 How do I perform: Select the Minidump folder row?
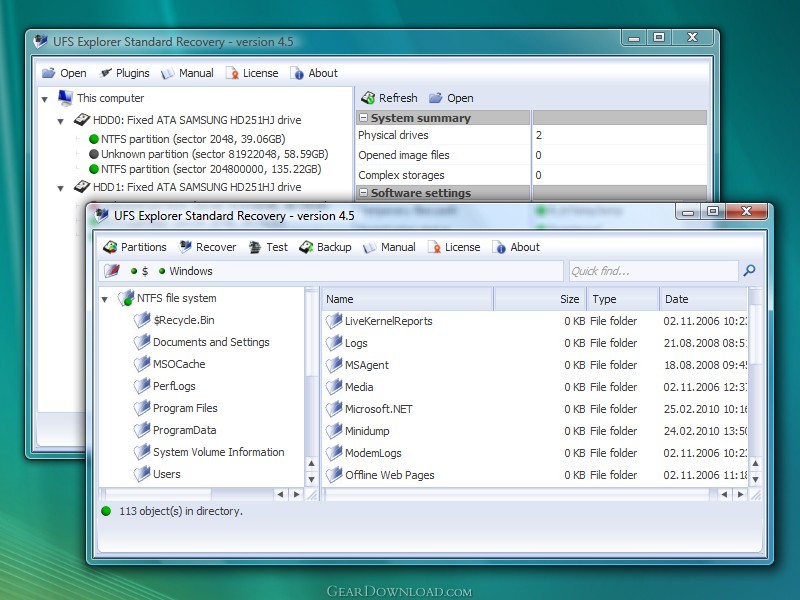tap(536, 431)
